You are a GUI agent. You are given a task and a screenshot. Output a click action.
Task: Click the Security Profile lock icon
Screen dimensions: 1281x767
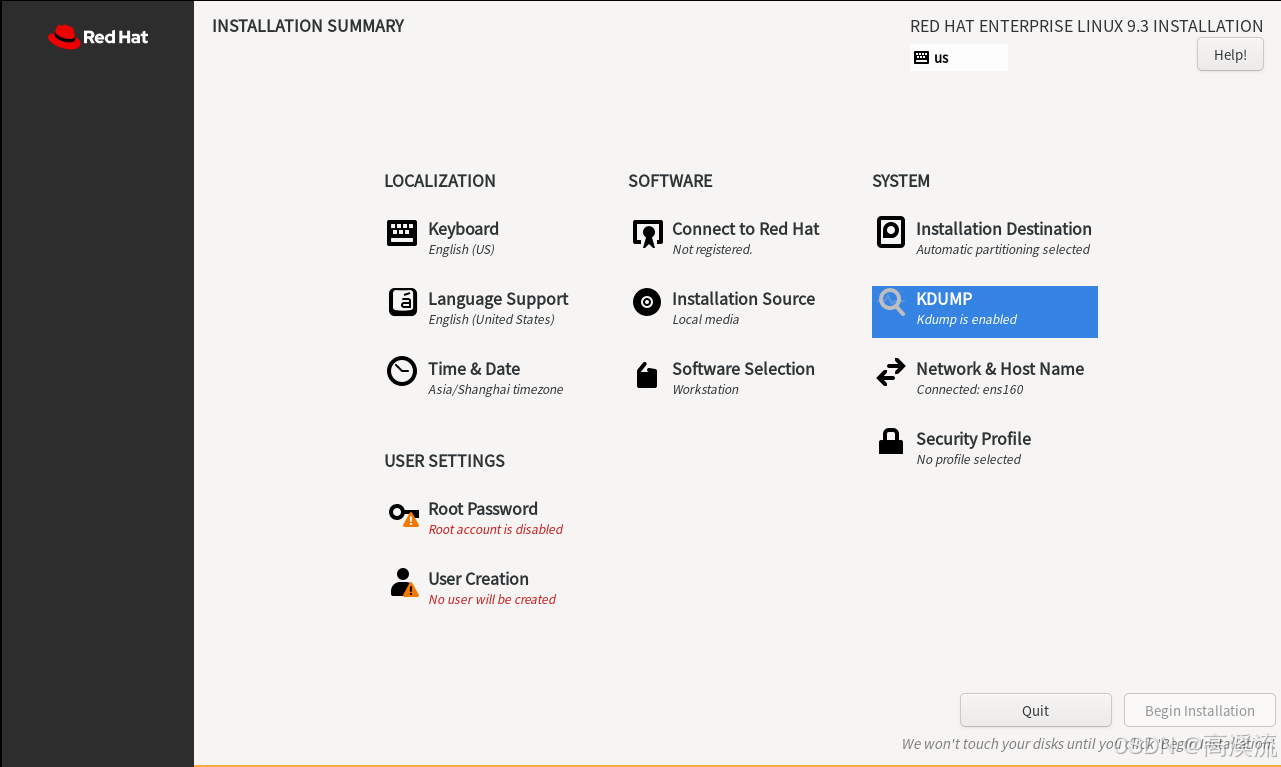coord(890,441)
